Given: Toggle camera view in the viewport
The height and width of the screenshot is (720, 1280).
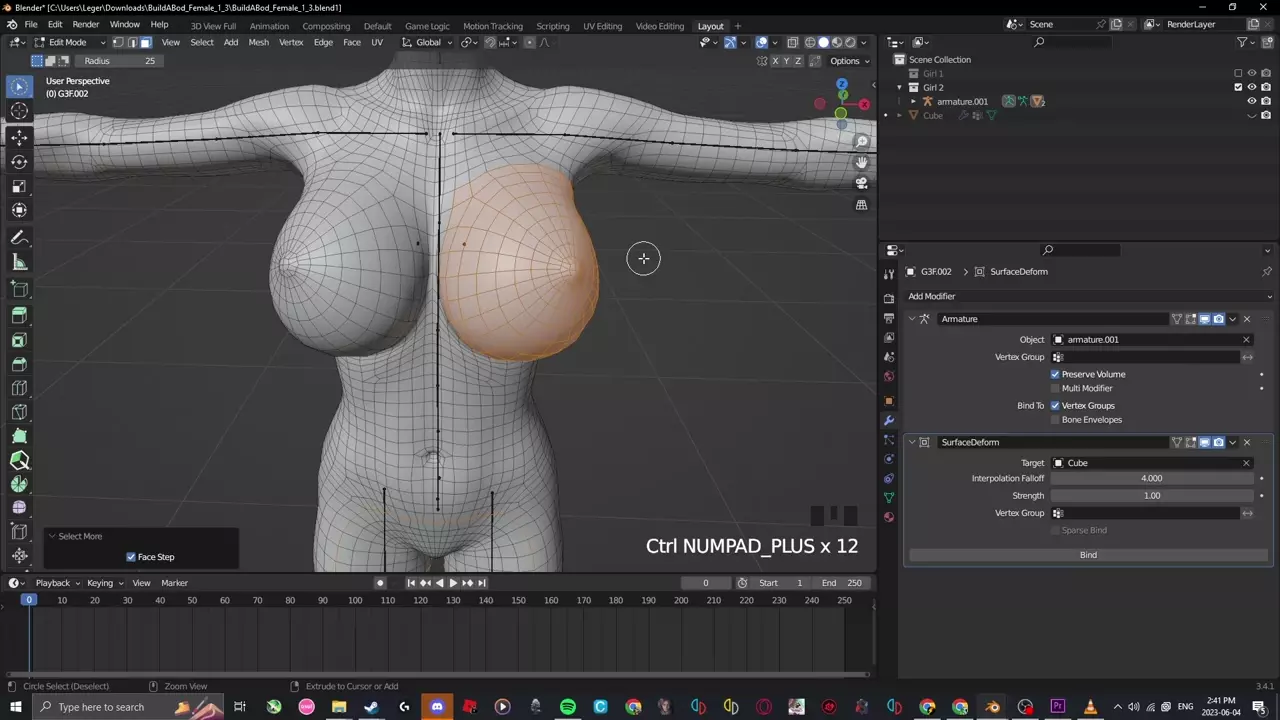Looking at the screenshot, I should pyautogui.click(x=861, y=183).
